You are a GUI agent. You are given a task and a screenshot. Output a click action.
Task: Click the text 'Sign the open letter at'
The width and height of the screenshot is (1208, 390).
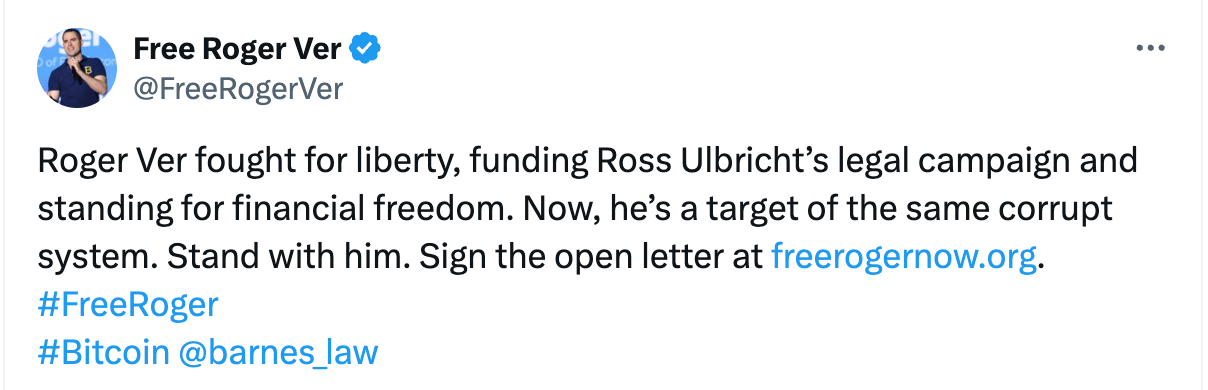[589, 257]
